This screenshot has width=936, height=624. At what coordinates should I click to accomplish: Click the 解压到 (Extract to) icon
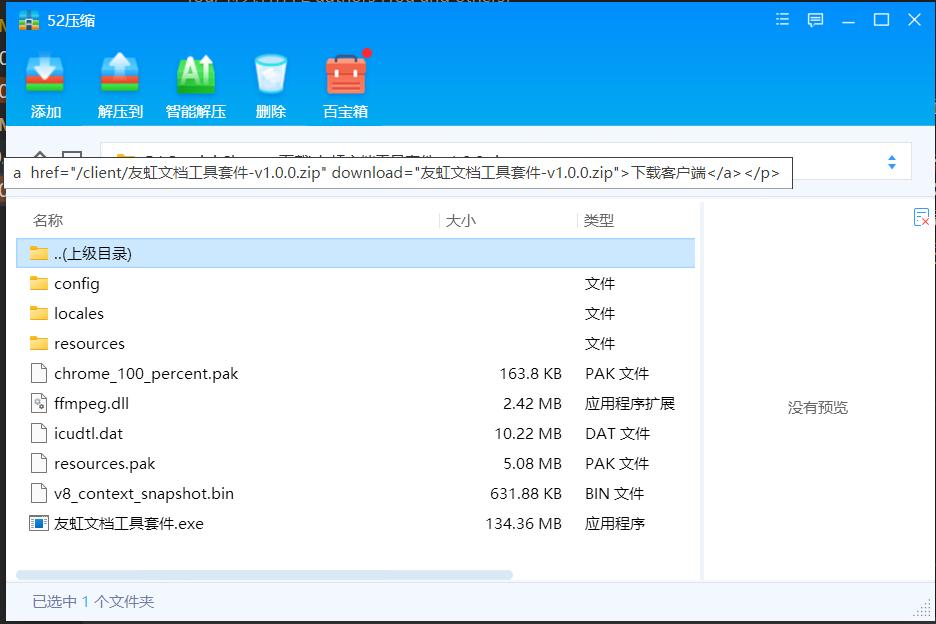(x=120, y=85)
